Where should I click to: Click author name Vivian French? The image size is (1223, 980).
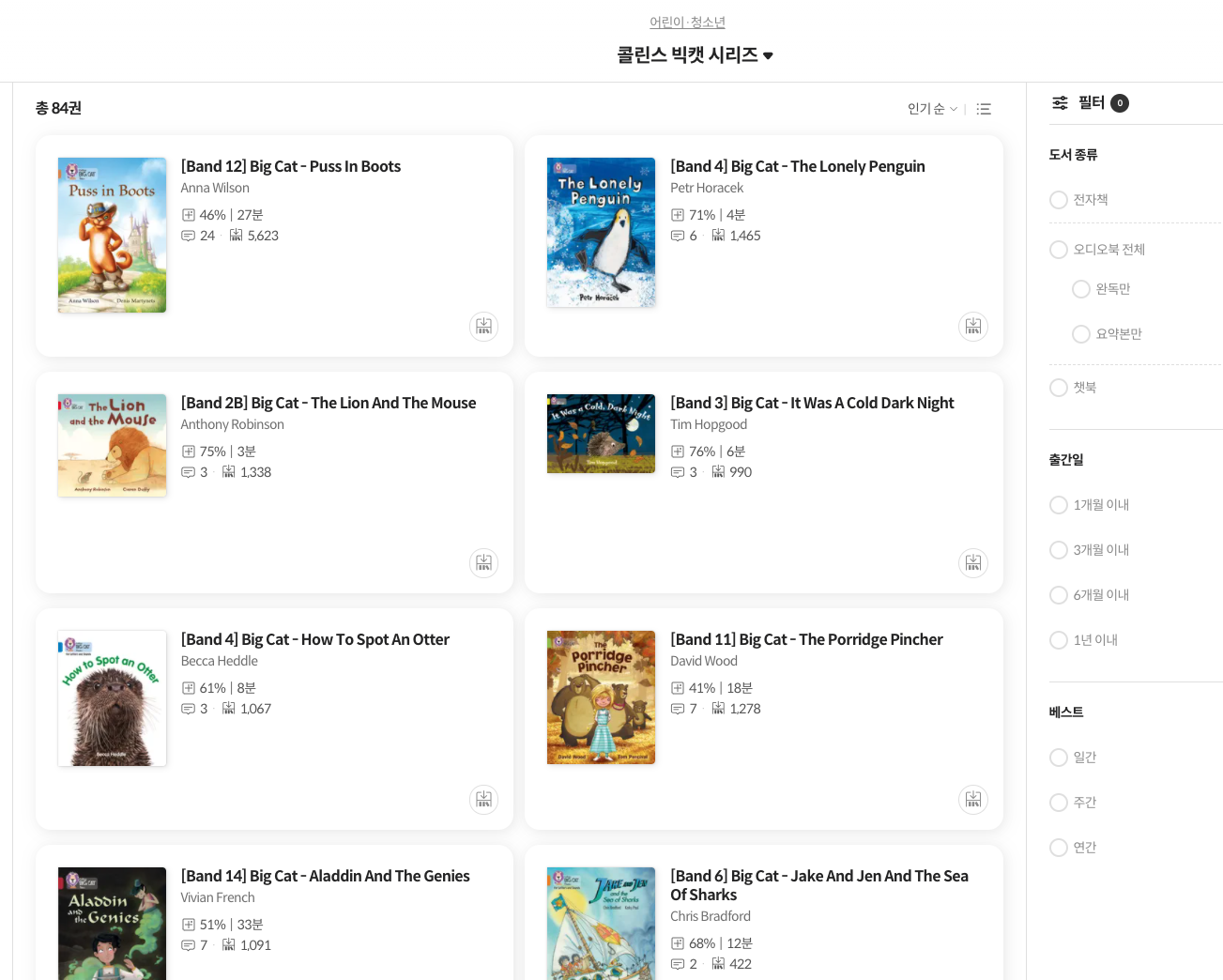click(218, 897)
